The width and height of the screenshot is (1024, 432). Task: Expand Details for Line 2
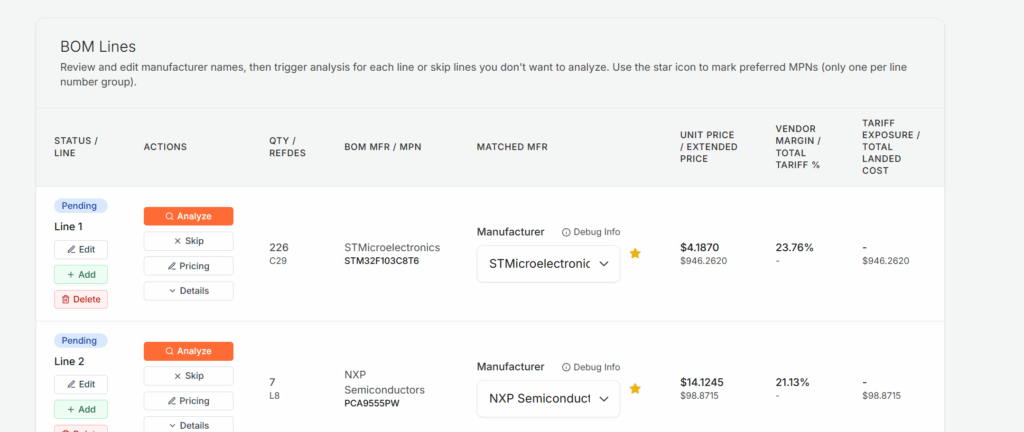coord(188,425)
